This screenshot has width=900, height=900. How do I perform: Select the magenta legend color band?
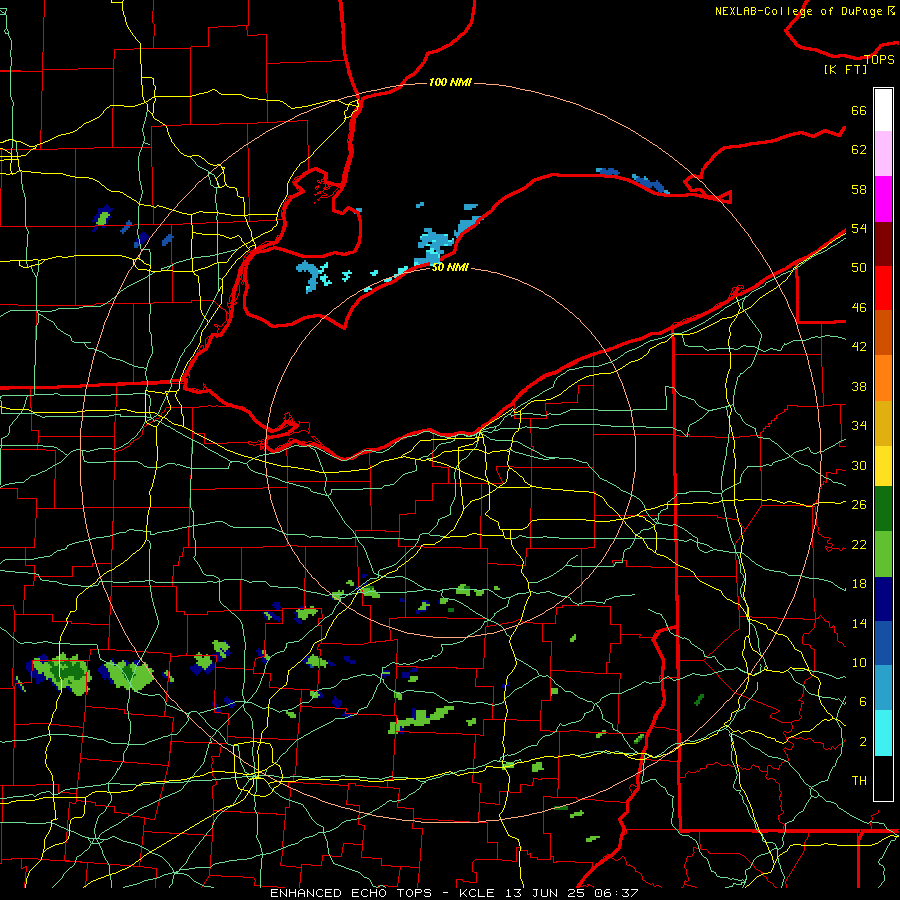(x=883, y=199)
